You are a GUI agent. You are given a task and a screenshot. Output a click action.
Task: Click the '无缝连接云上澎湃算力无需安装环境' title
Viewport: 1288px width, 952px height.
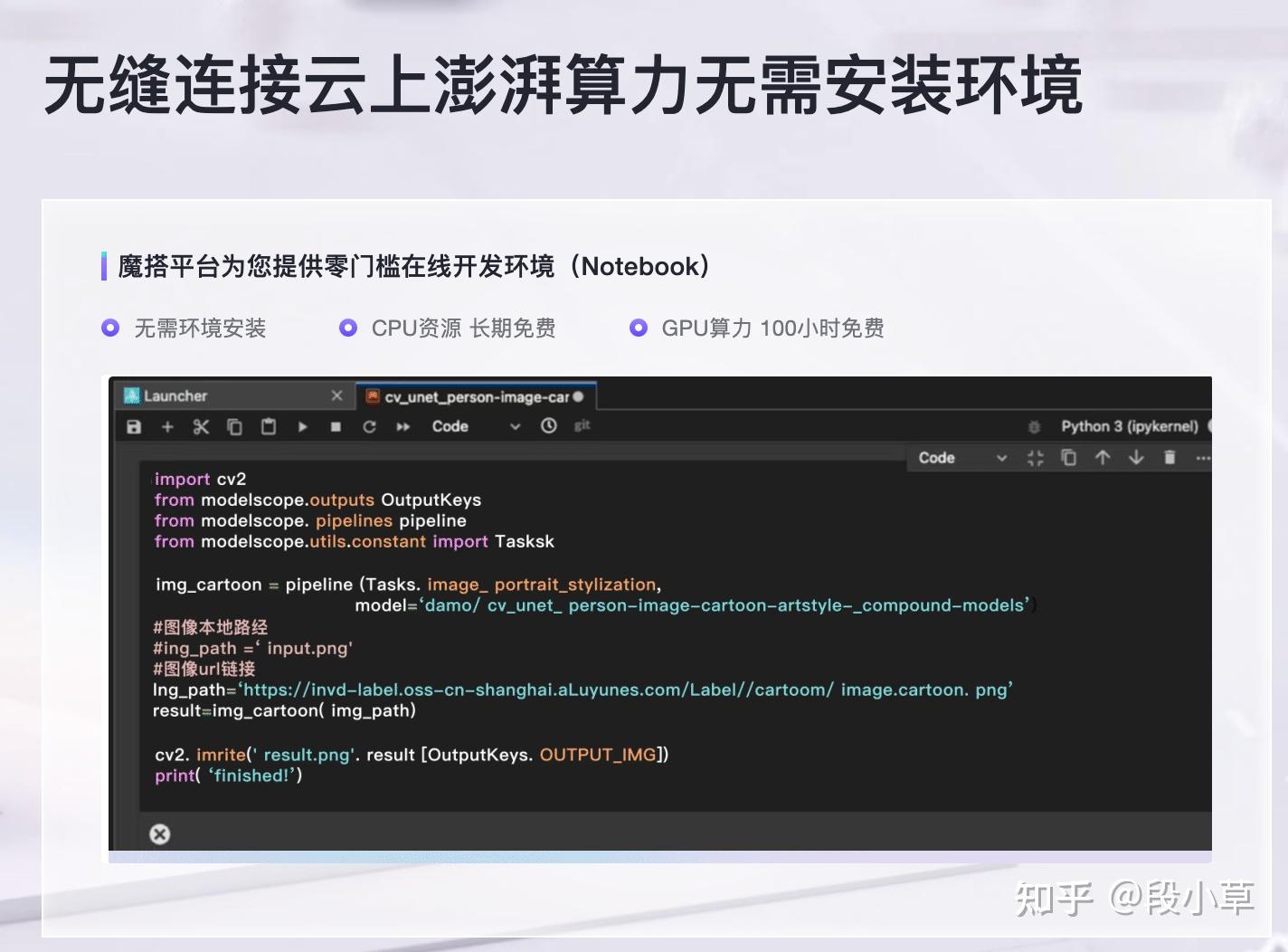(x=563, y=86)
